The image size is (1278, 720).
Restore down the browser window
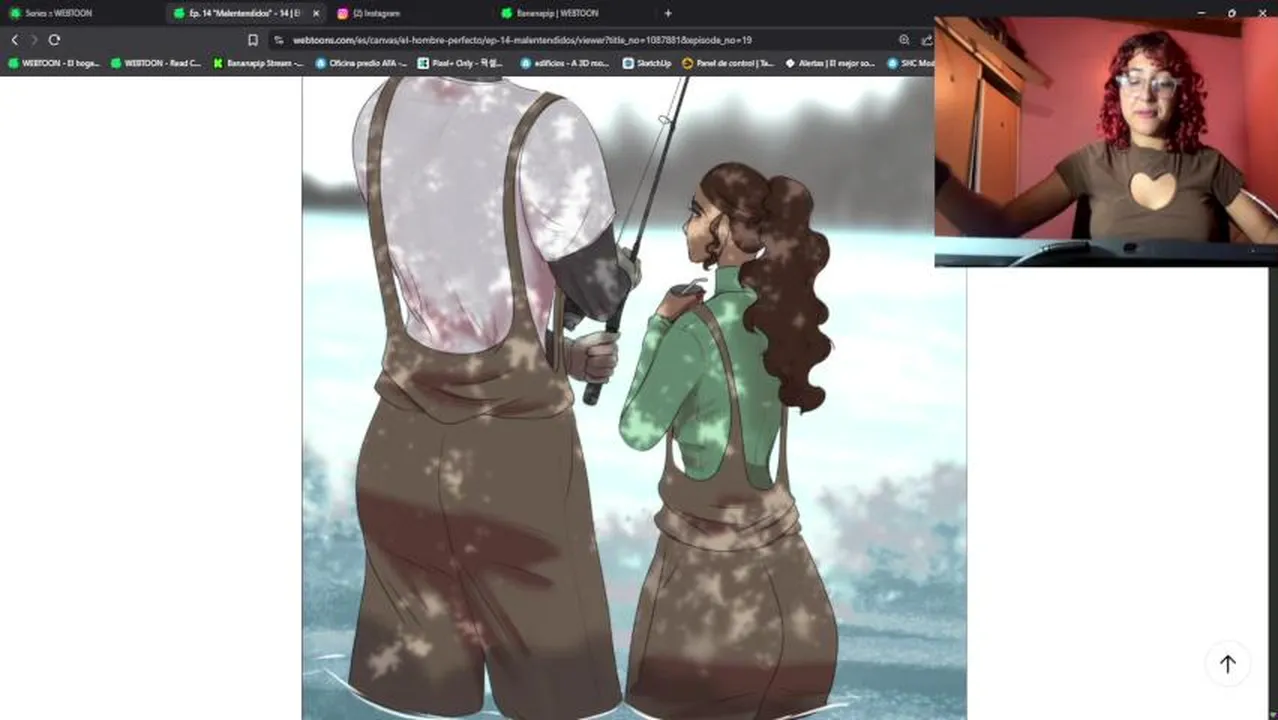[1231, 13]
